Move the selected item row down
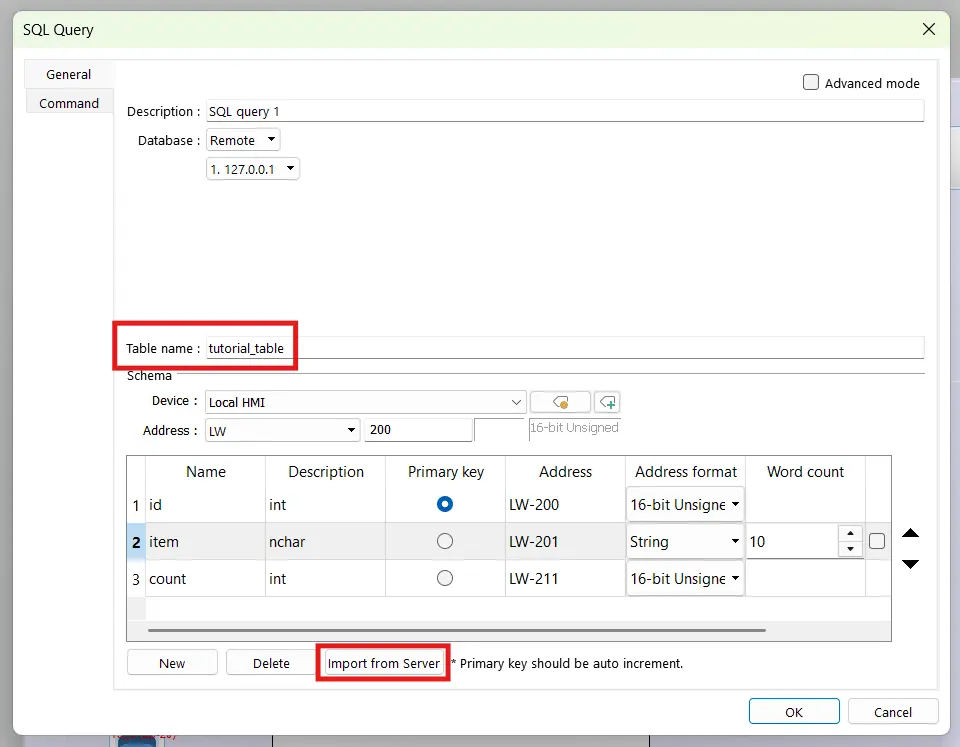Image resolution: width=960 pixels, height=747 pixels. click(x=910, y=564)
